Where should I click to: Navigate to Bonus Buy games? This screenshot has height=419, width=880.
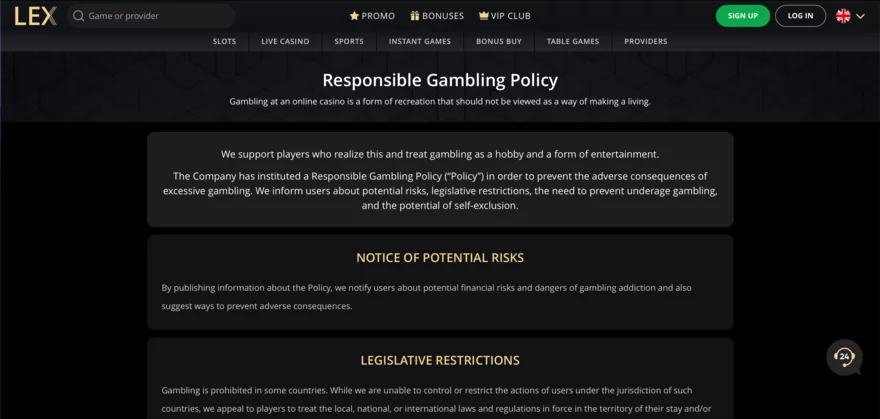[499, 41]
